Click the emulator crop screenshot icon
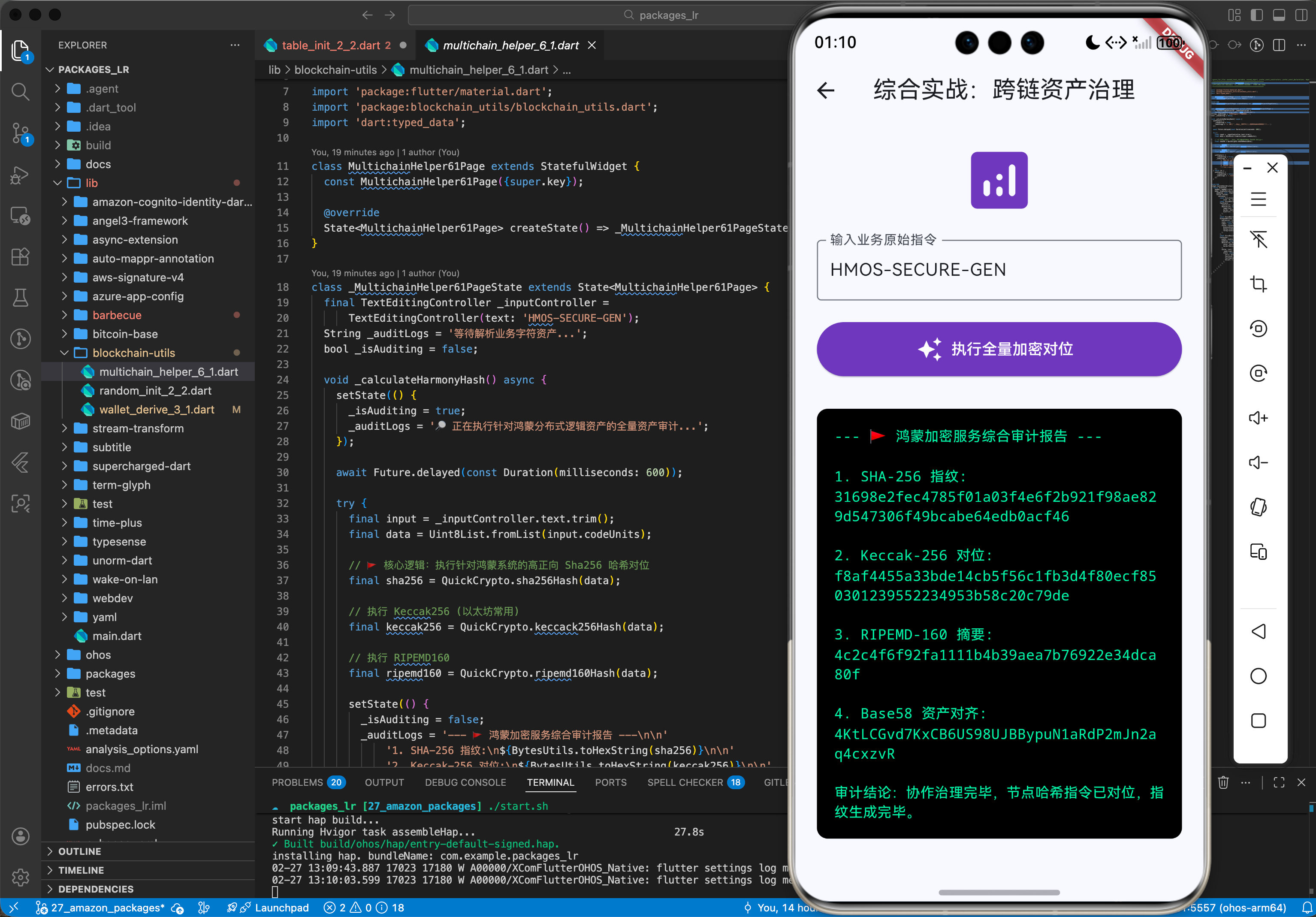 point(1258,284)
